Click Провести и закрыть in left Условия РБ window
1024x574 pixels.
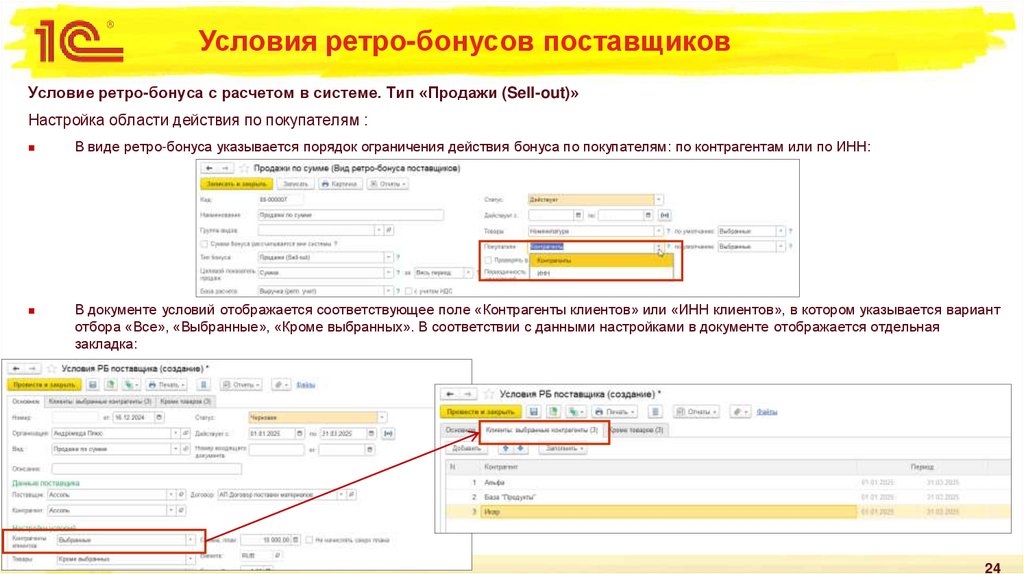(x=44, y=385)
